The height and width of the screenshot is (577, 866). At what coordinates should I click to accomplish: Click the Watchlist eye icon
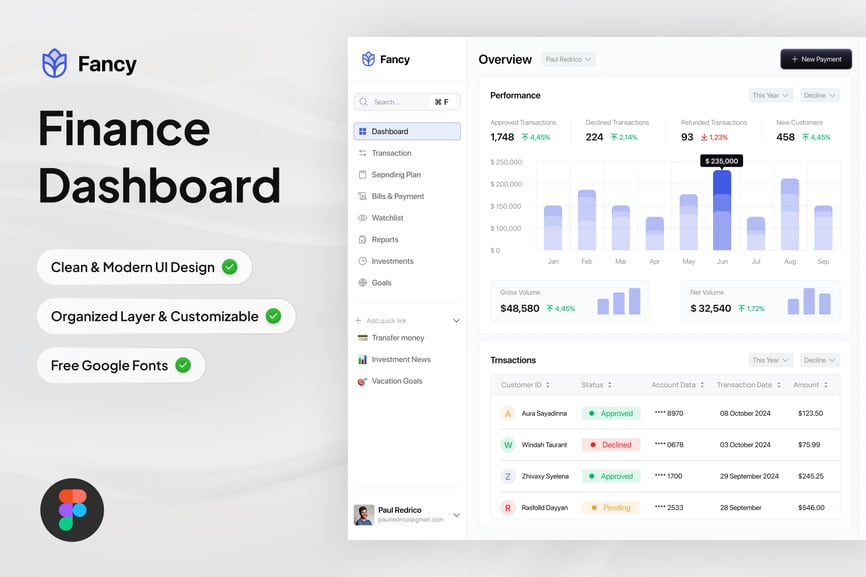[x=362, y=218]
